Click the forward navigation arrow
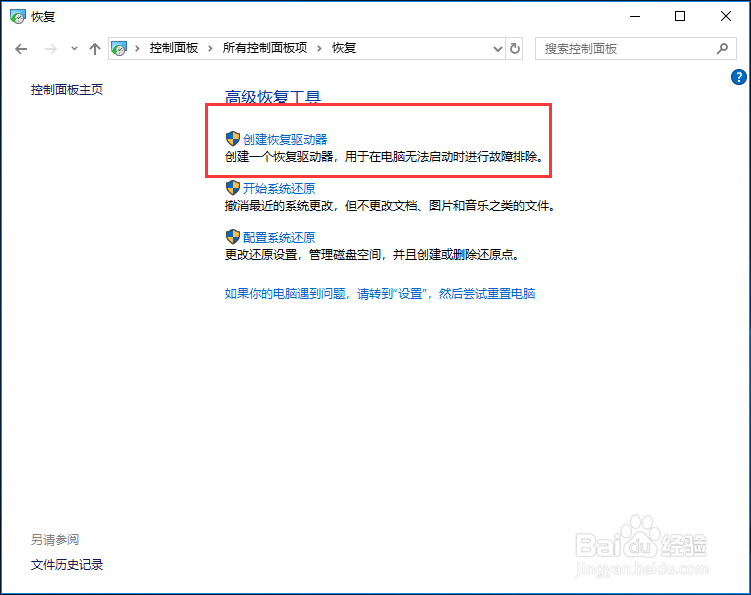 [x=50, y=49]
